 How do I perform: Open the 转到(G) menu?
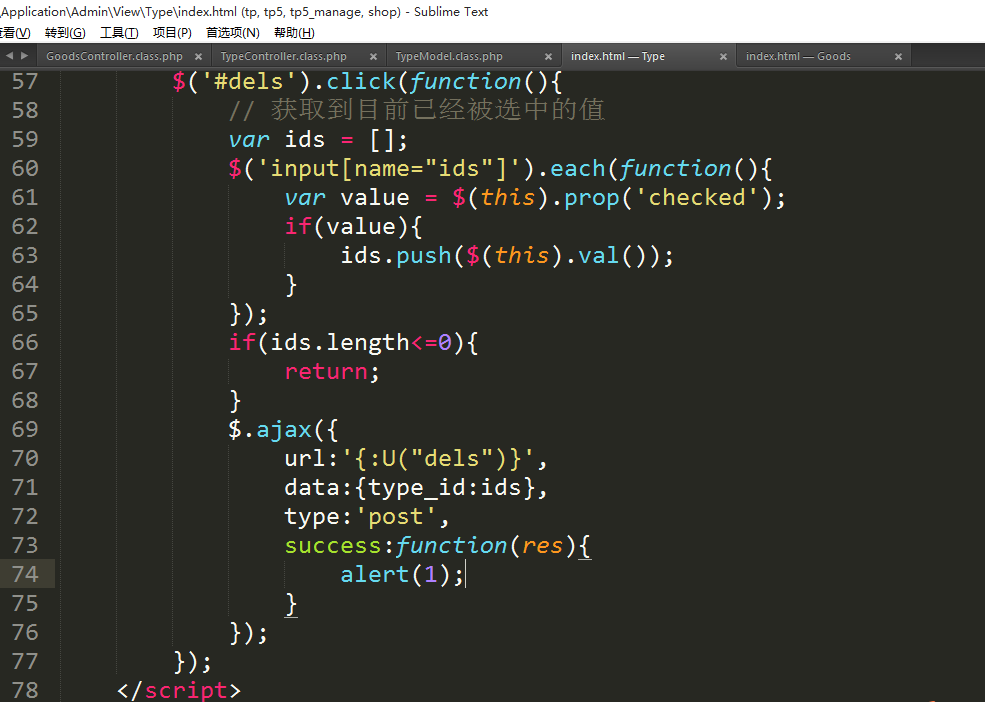click(65, 33)
